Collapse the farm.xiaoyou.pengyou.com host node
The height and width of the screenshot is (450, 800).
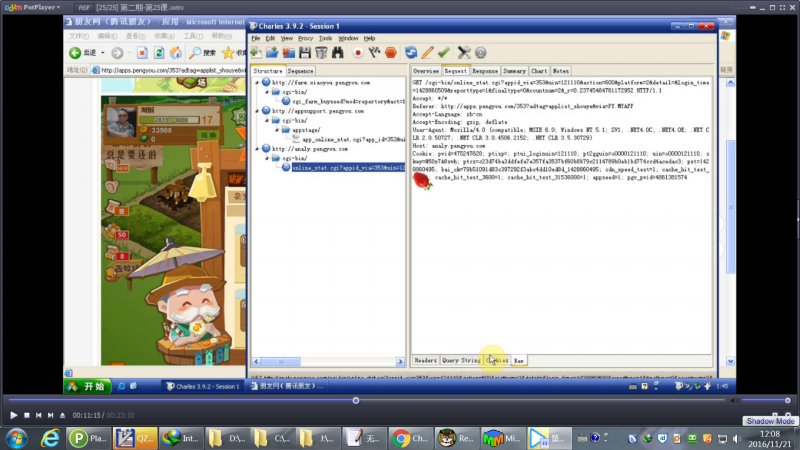tap(257, 82)
